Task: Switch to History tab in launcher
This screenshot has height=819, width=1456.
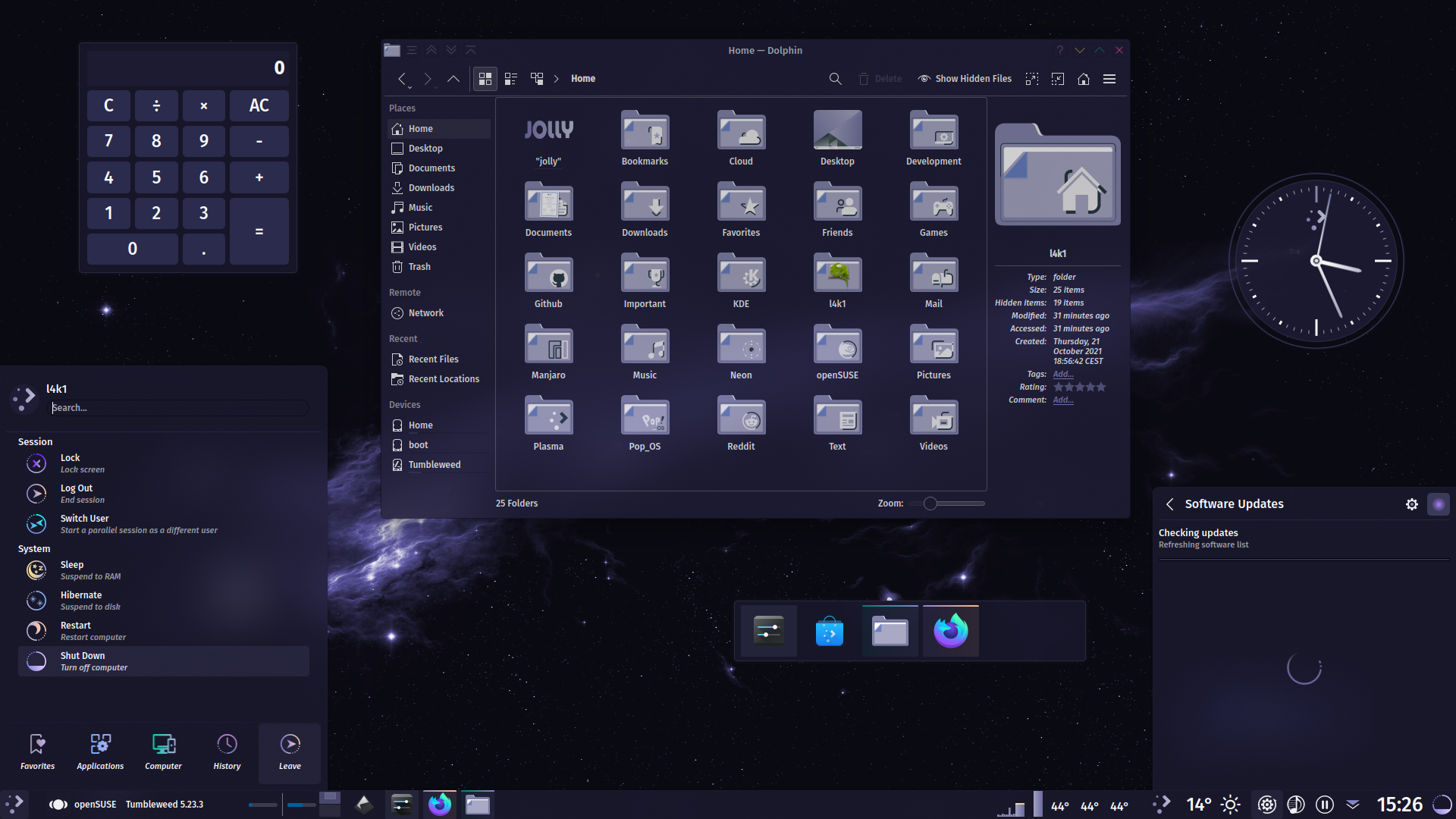Action: [x=227, y=752]
